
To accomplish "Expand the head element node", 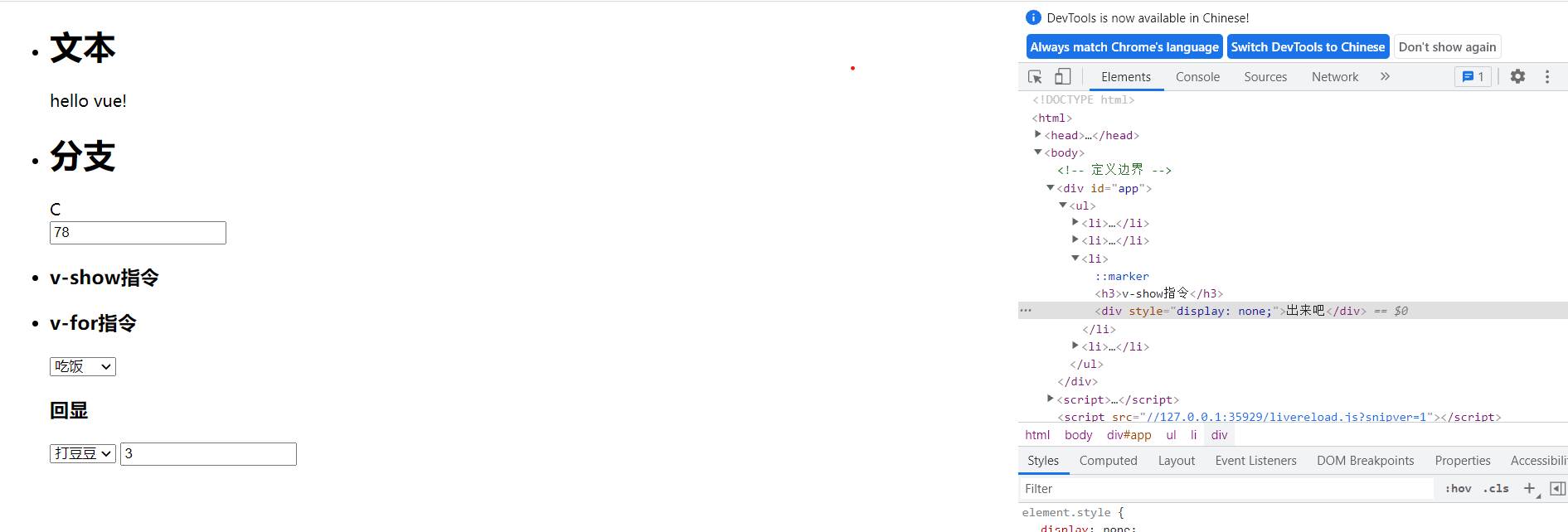I will tap(1037, 134).
